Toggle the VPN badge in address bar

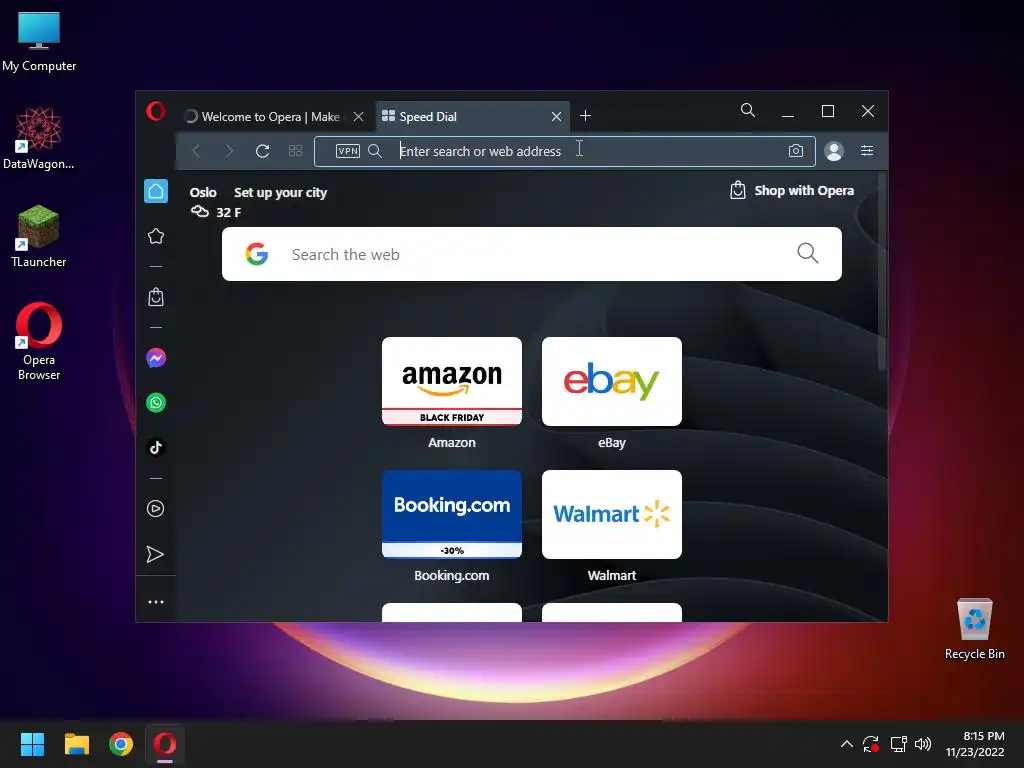(x=347, y=151)
